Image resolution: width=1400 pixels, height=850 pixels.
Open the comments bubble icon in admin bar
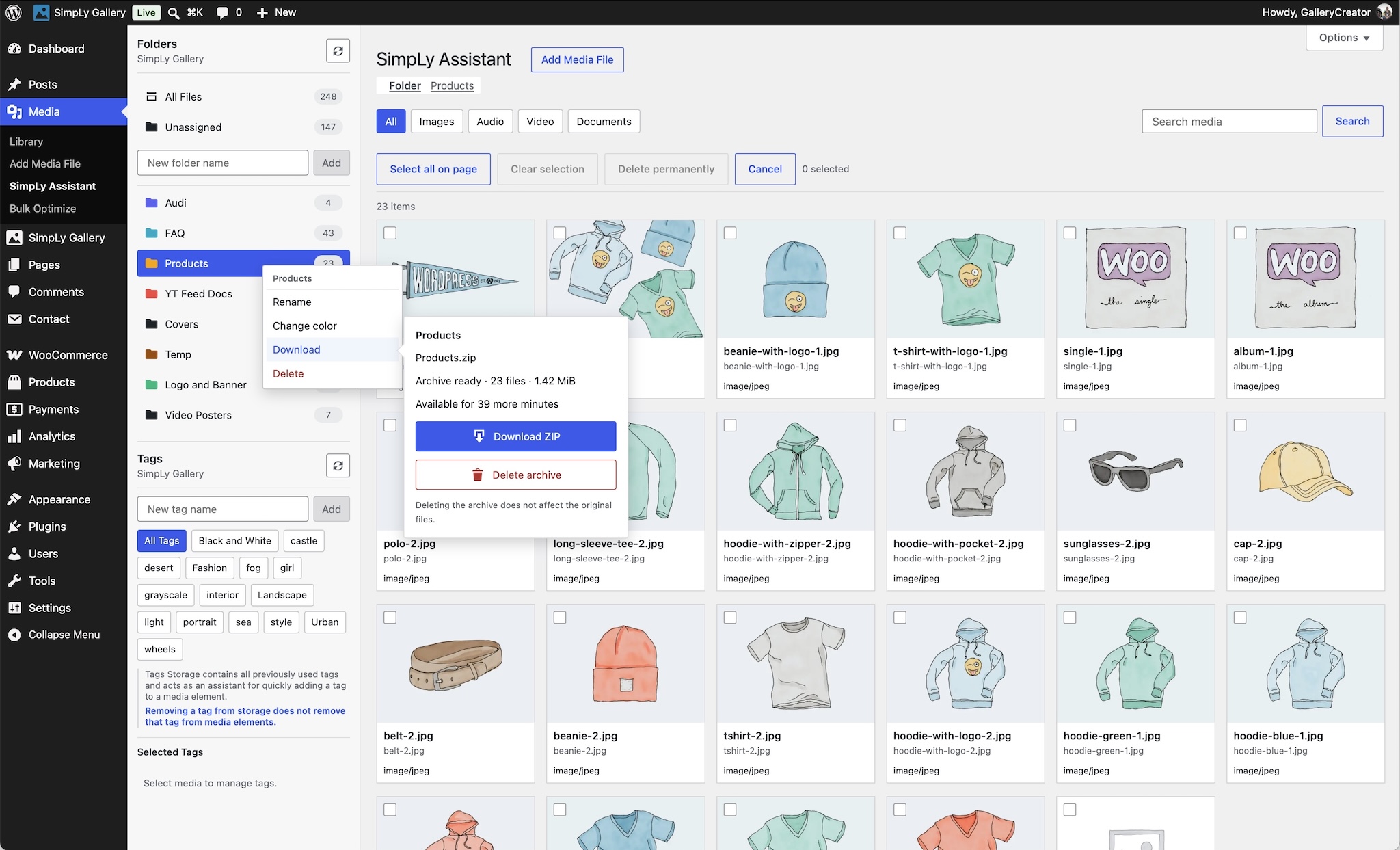coord(222,13)
